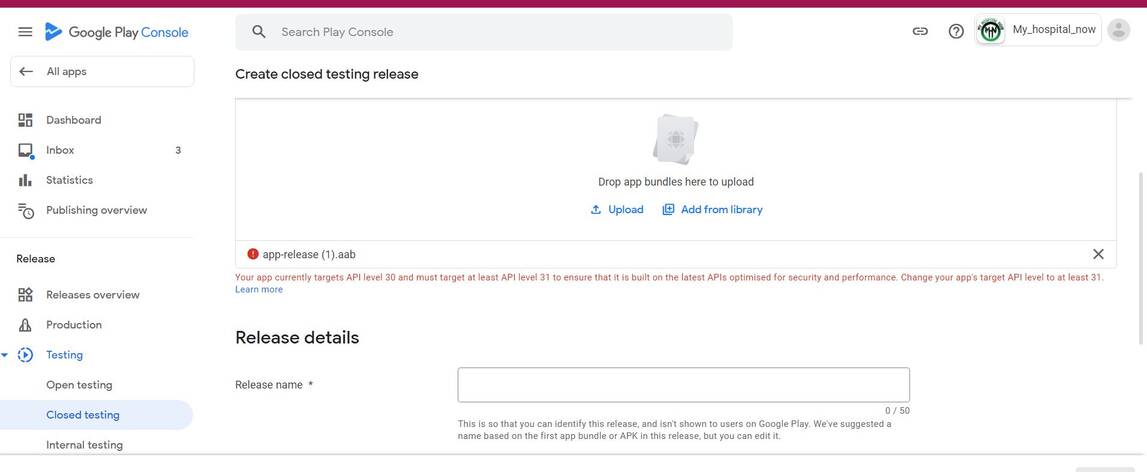Click the red error icon beside app-release
1147x472 pixels.
tap(253, 254)
